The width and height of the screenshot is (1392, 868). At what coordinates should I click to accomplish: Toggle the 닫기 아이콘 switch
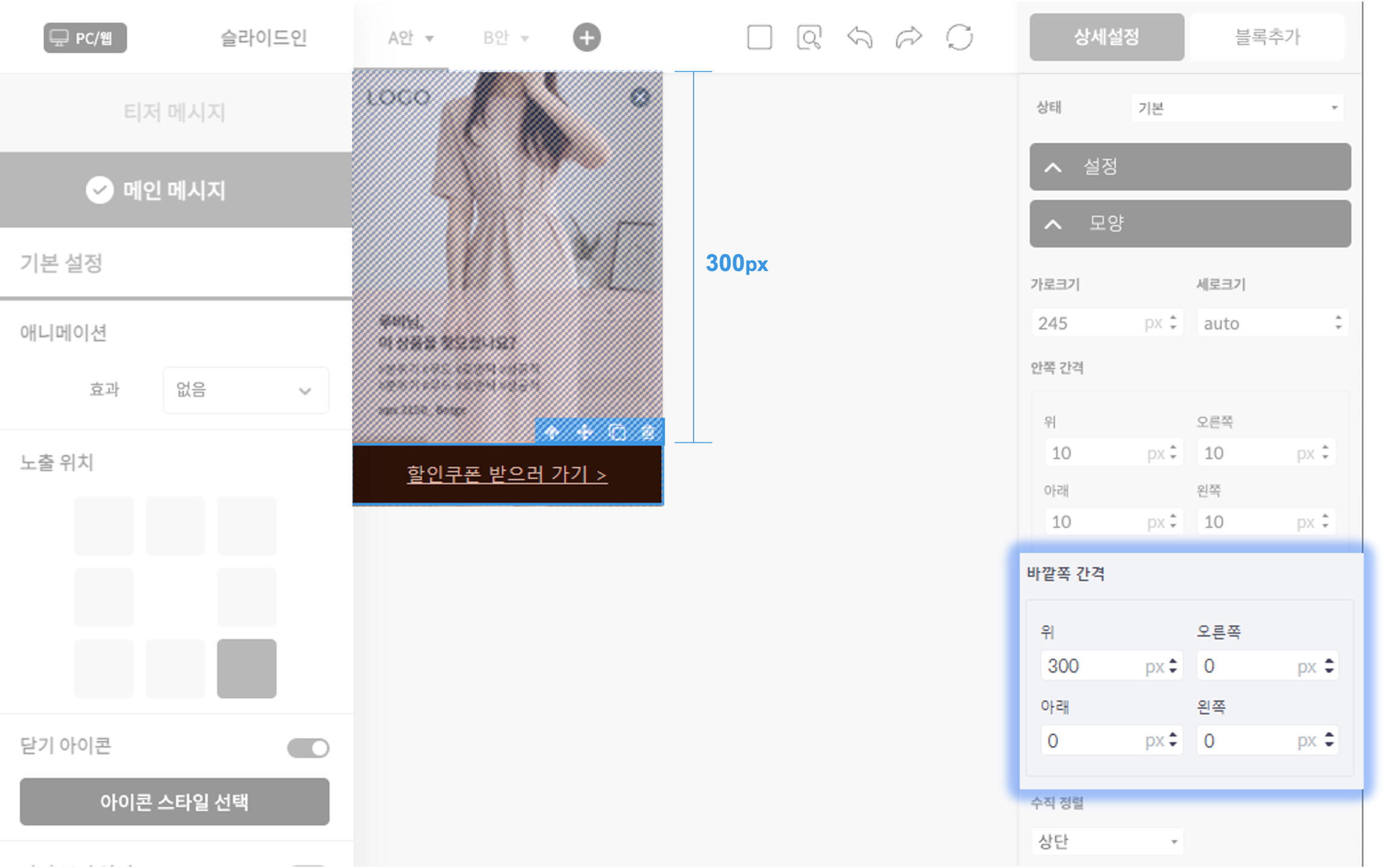click(x=308, y=748)
